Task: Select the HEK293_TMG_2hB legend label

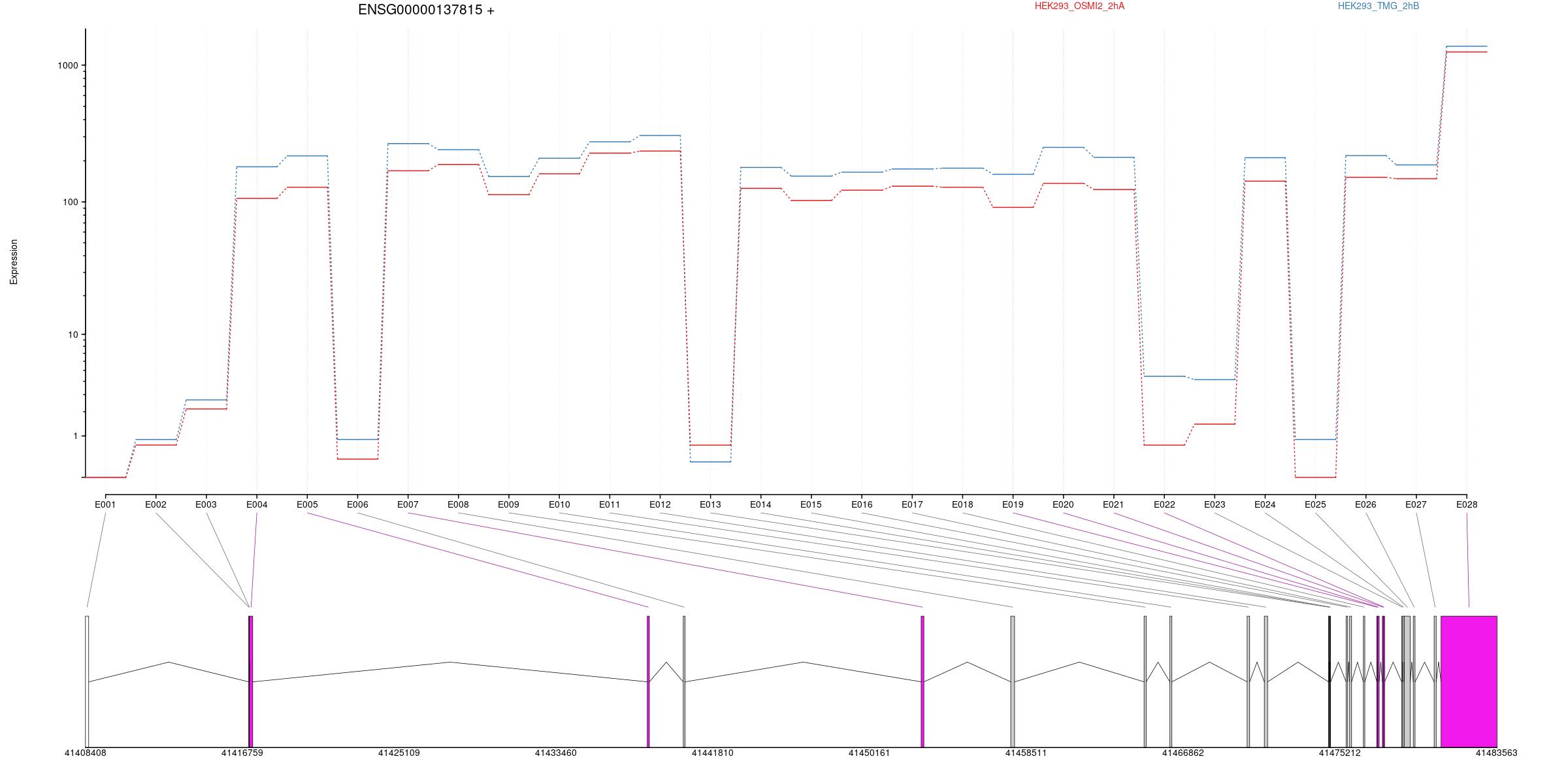Action: (1378, 6)
